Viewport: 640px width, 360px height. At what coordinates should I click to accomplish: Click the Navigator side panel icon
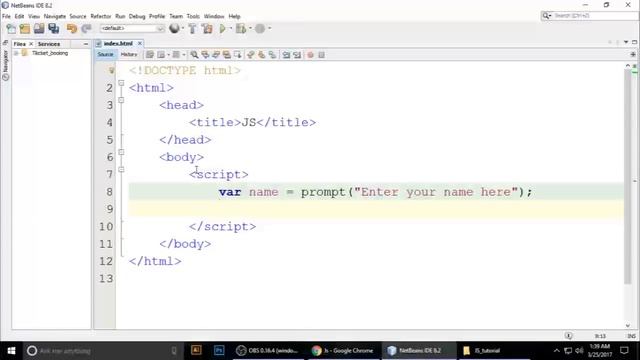coord(5,65)
